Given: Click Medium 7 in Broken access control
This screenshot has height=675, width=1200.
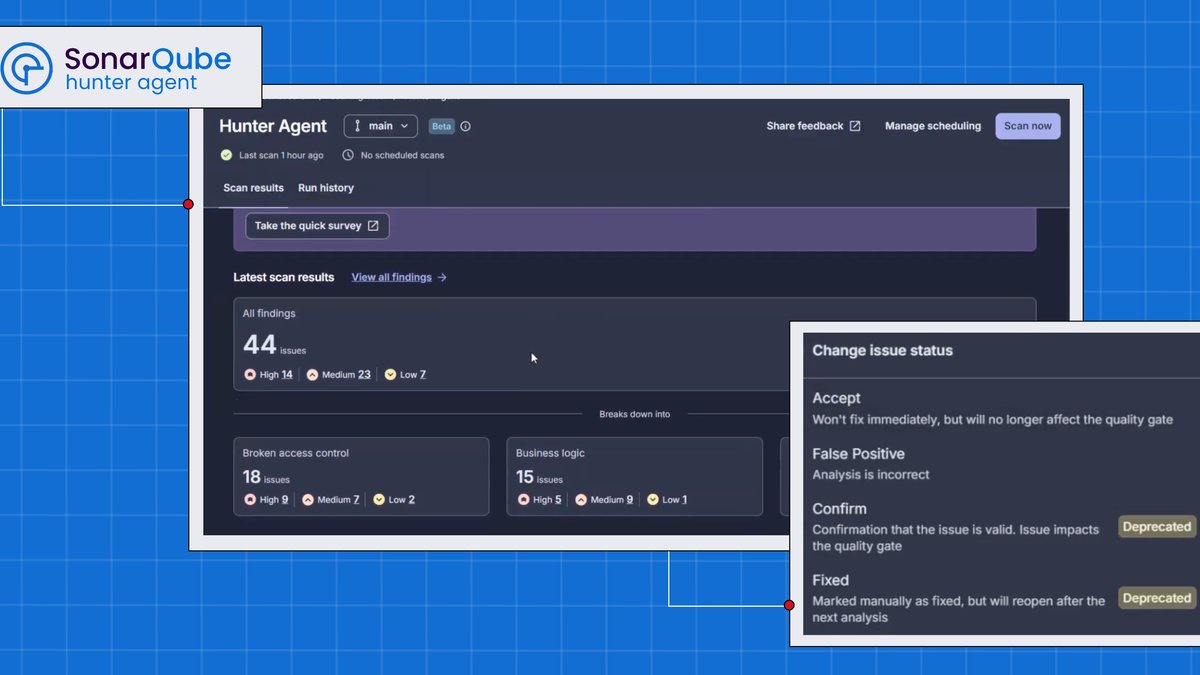Looking at the screenshot, I should coord(331,500).
